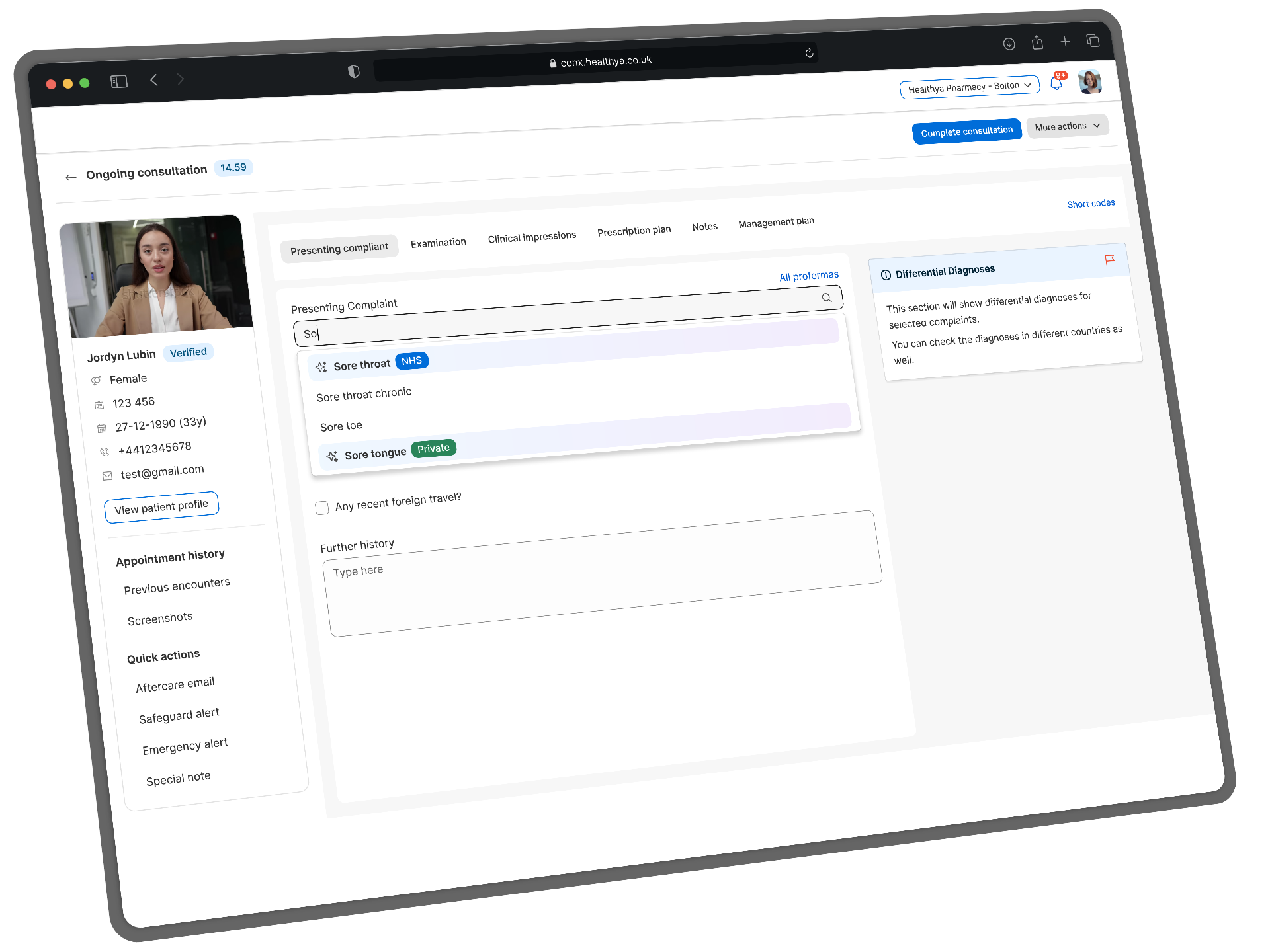Click the test@gmail.com email address
Screen dimensions: 1270x952
162,472
